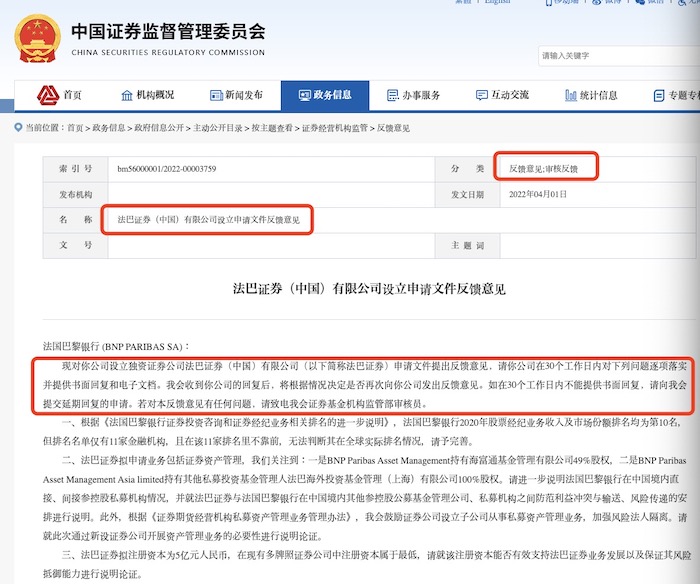The image size is (700, 584).
Task: Click the building icon for 机构概况
Action: (x=127, y=95)
